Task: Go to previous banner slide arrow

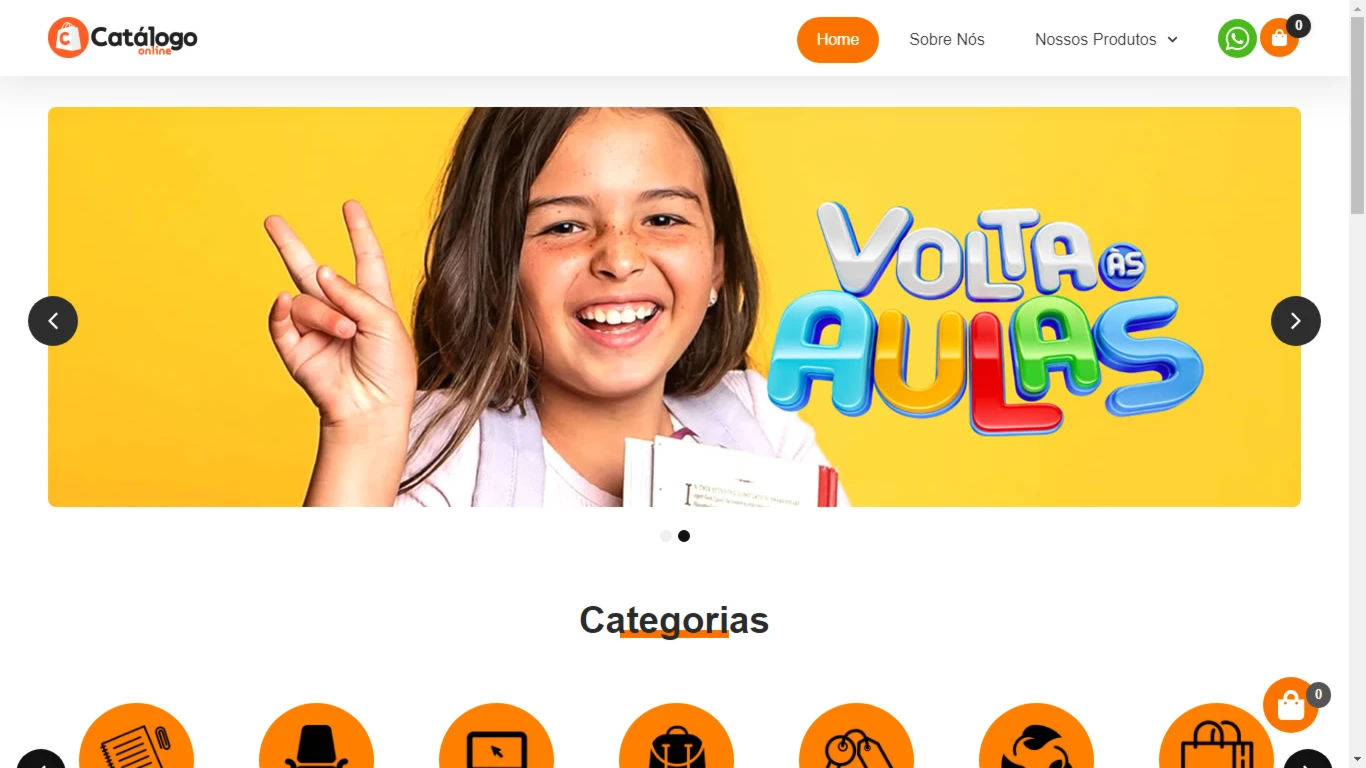Action: [53, 321]
